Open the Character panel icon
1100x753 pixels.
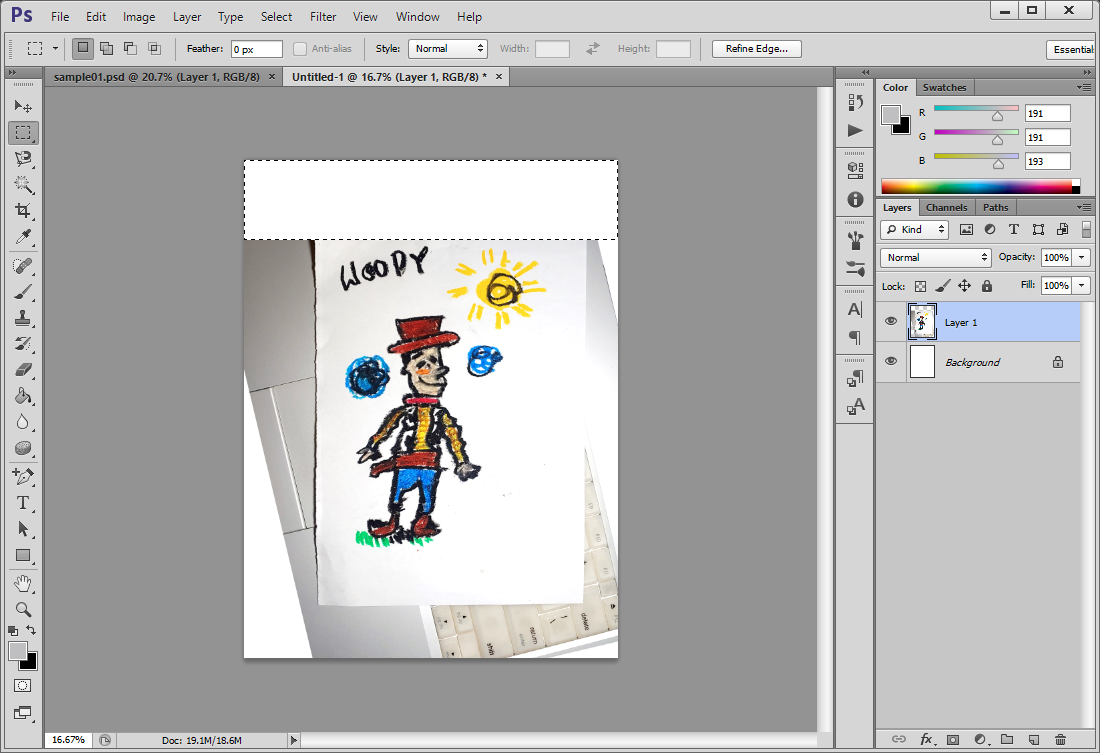pyautogui.click(x=855, y=309)
